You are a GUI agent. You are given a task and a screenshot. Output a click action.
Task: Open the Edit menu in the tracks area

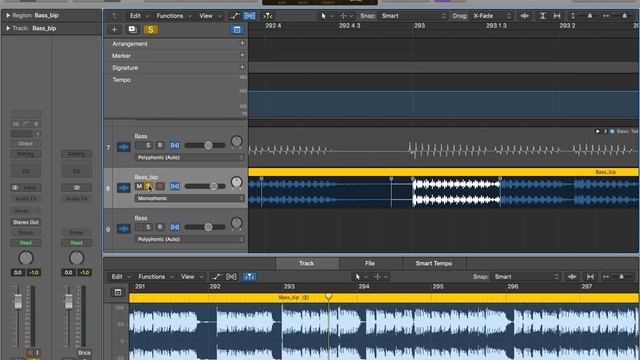point(139,16)
